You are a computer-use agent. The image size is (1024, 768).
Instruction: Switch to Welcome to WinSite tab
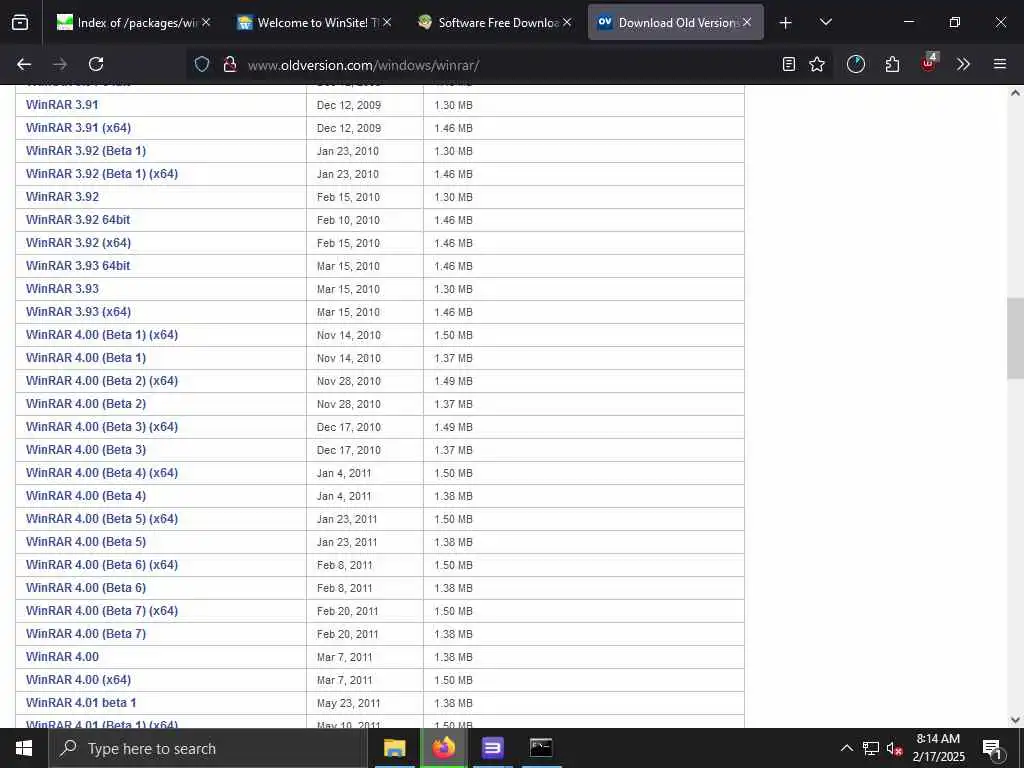[313, 22]
